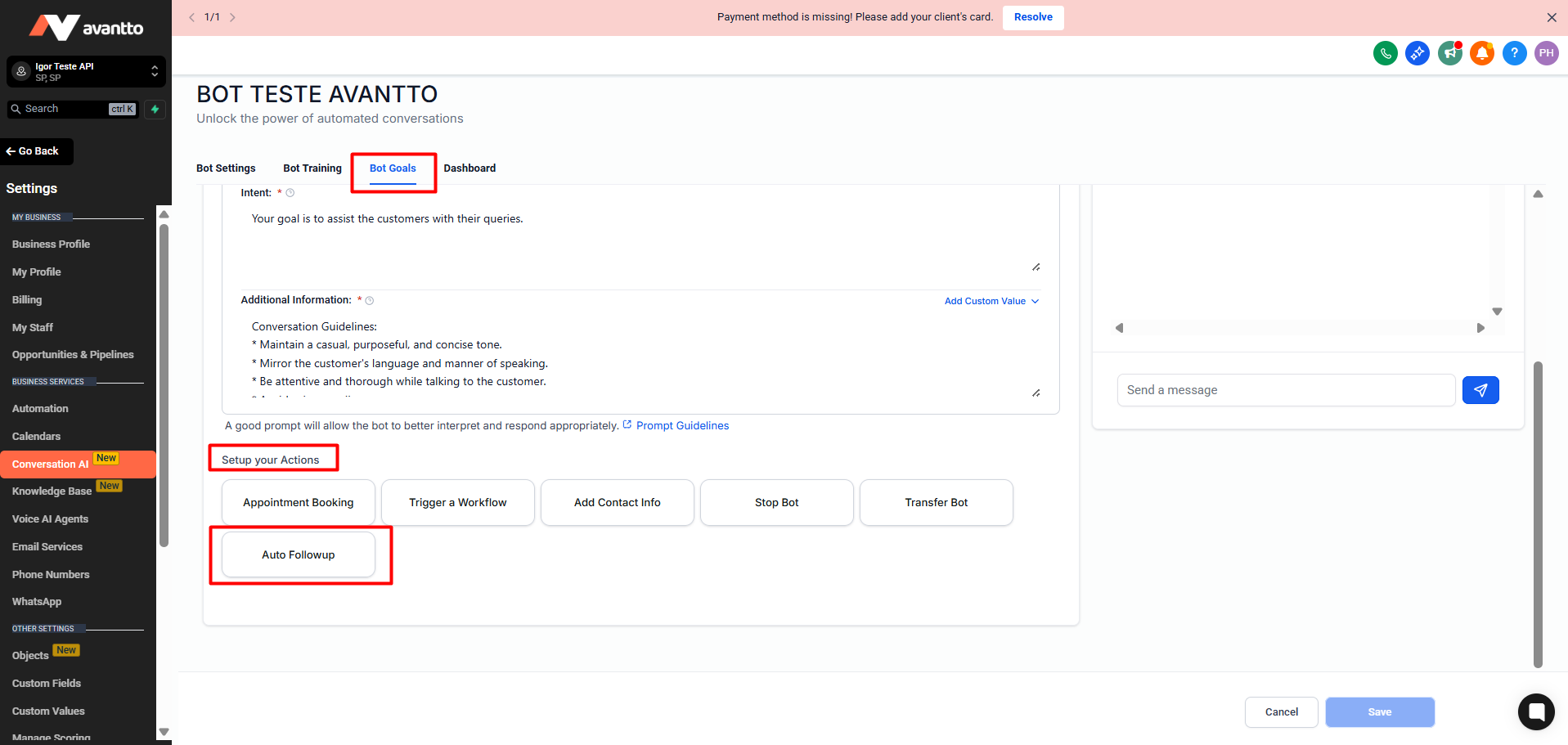Open the Igor Teste API account switcher

click(86, 72)
